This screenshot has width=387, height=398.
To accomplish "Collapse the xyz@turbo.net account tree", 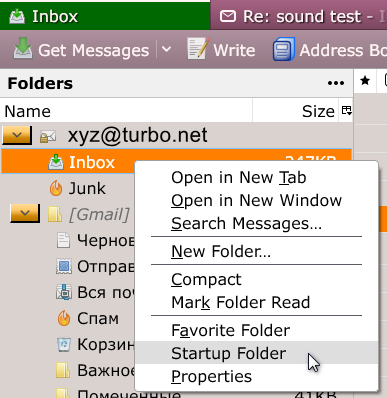I will pyautogui.click(x=17, y=135).
